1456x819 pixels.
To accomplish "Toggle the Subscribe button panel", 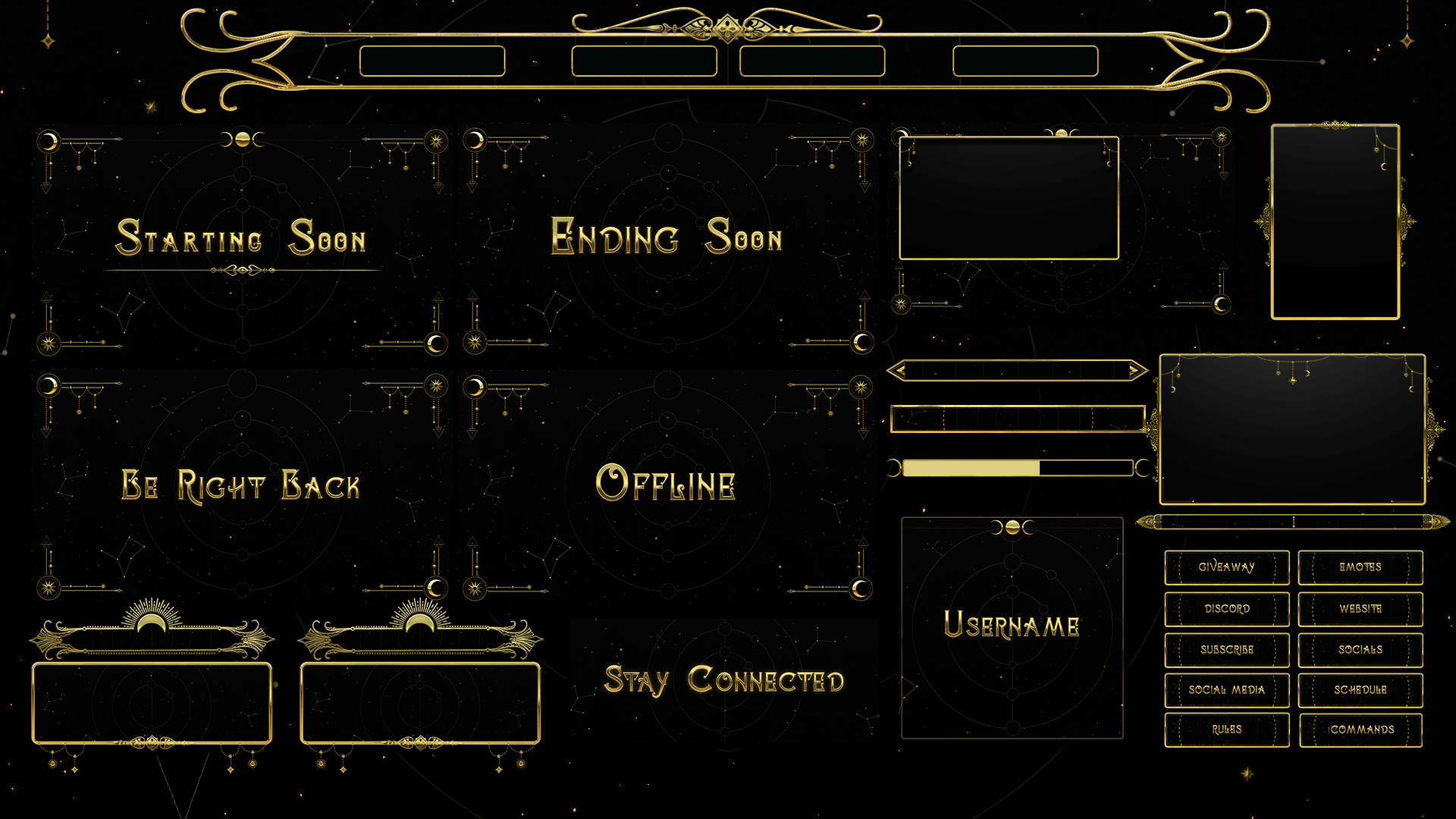I will tap(1221, 656).
